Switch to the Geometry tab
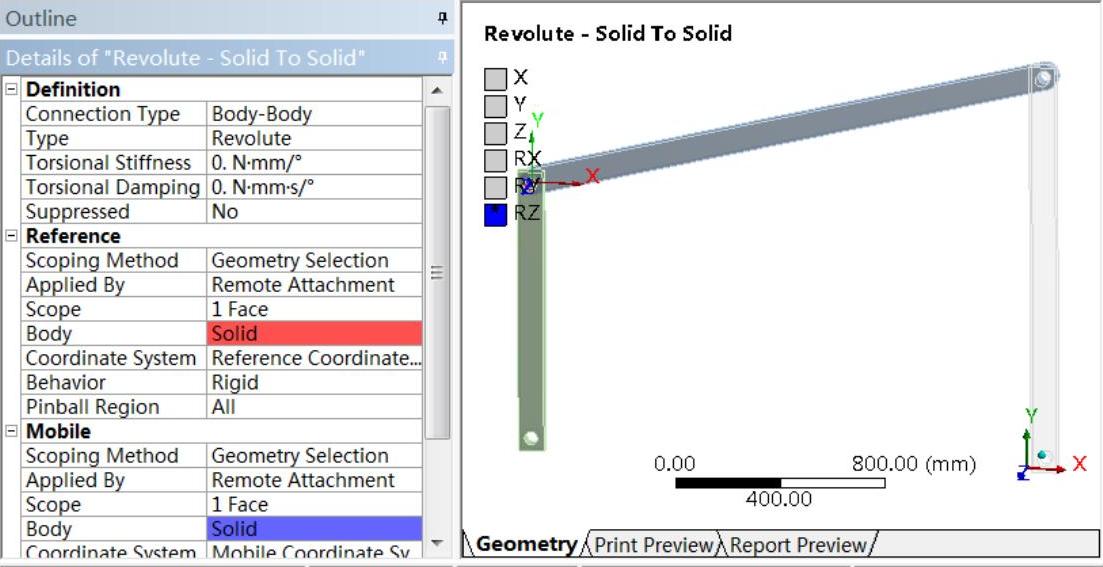 coord(525,544)
